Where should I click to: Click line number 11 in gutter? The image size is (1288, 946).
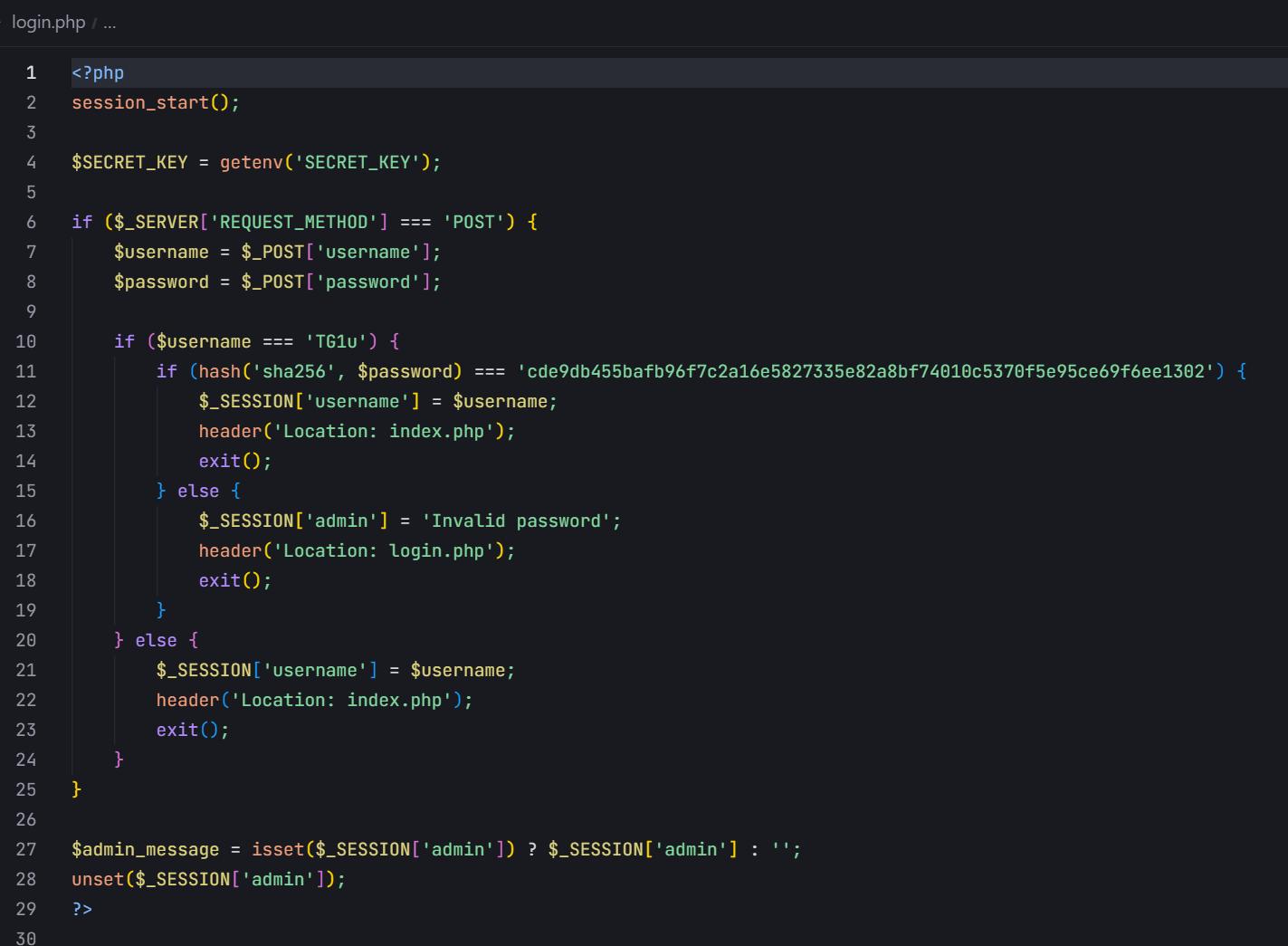26,371
